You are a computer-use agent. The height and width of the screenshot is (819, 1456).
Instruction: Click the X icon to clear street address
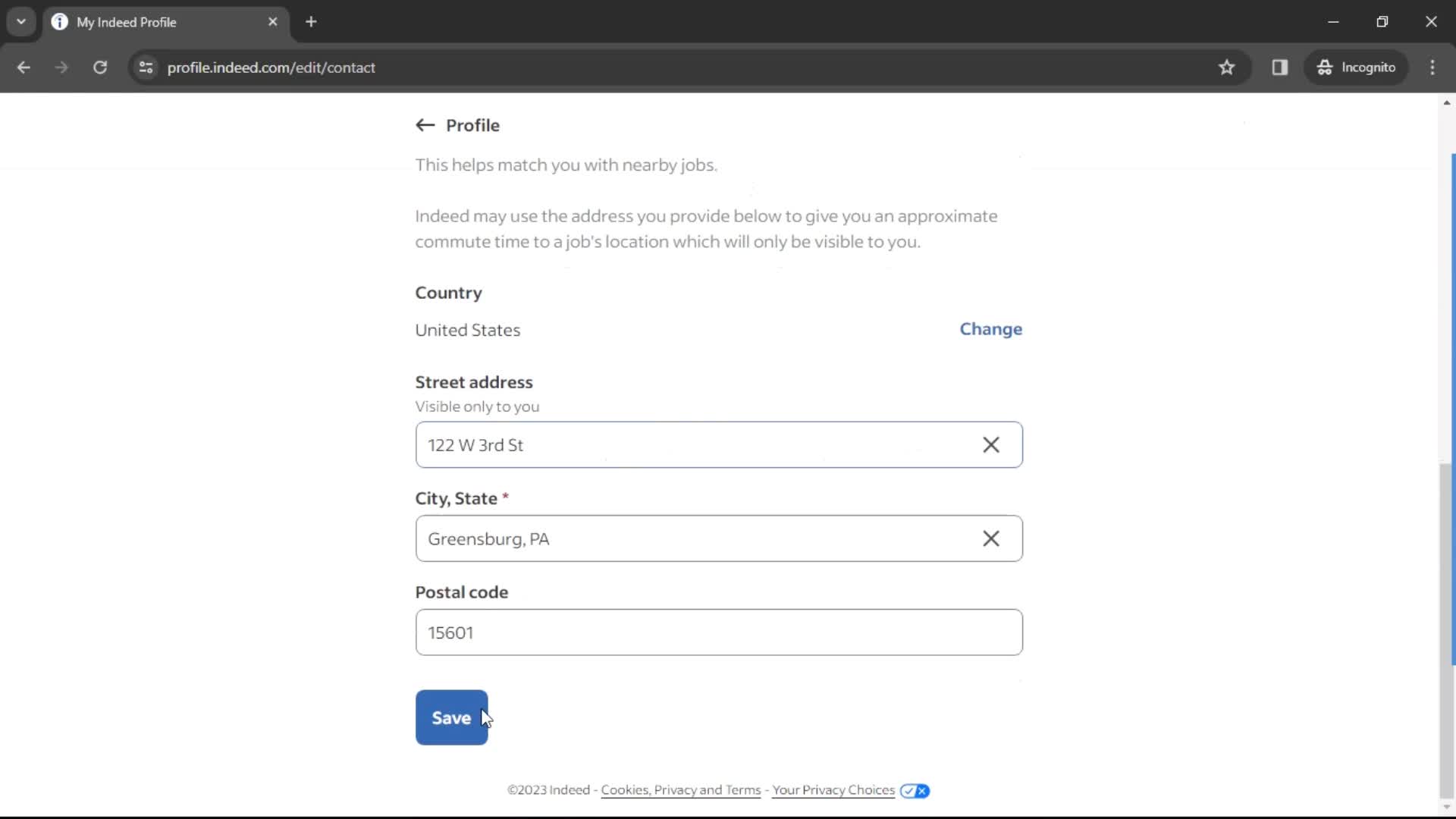991,445
